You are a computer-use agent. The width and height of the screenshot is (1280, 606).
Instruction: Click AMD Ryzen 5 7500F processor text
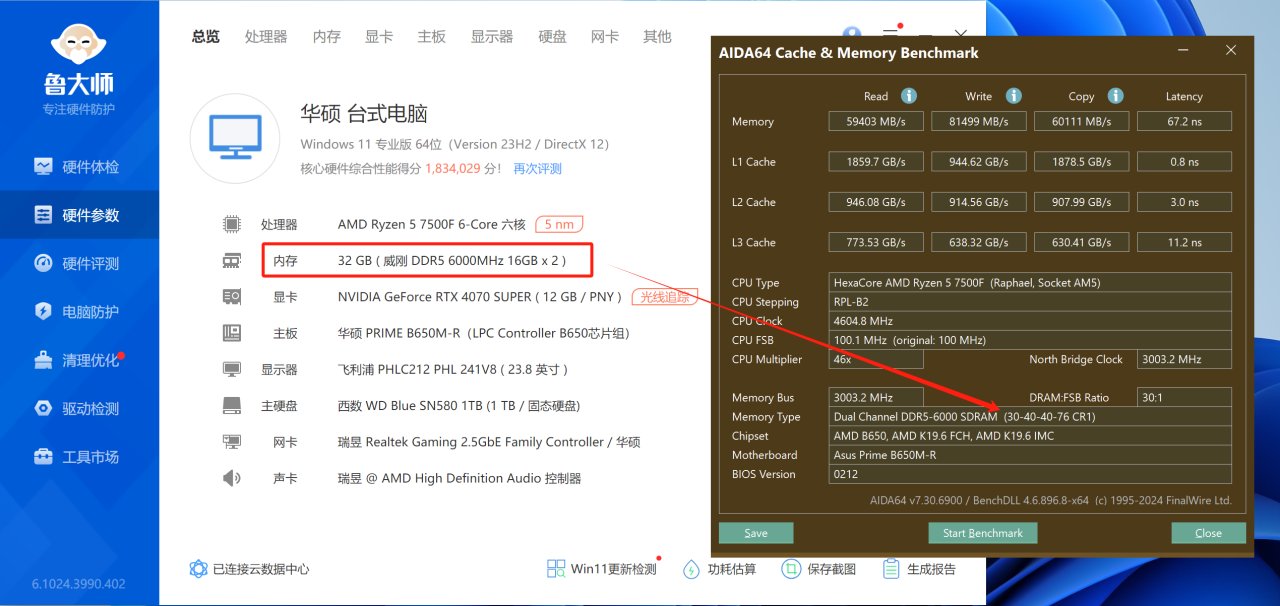(x=432, y=224)
